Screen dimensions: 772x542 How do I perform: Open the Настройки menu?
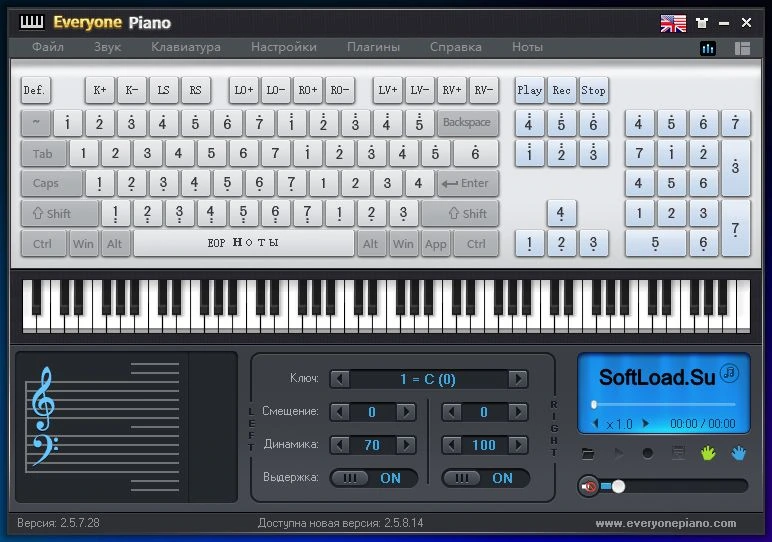click(x=284, y=47)
